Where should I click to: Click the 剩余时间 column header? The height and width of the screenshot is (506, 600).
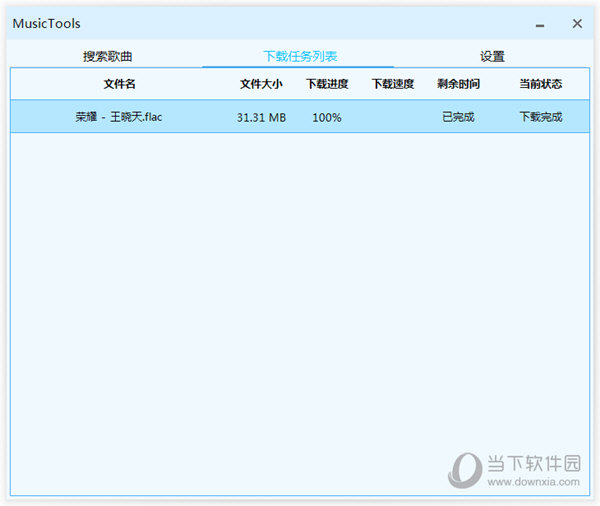458,84
